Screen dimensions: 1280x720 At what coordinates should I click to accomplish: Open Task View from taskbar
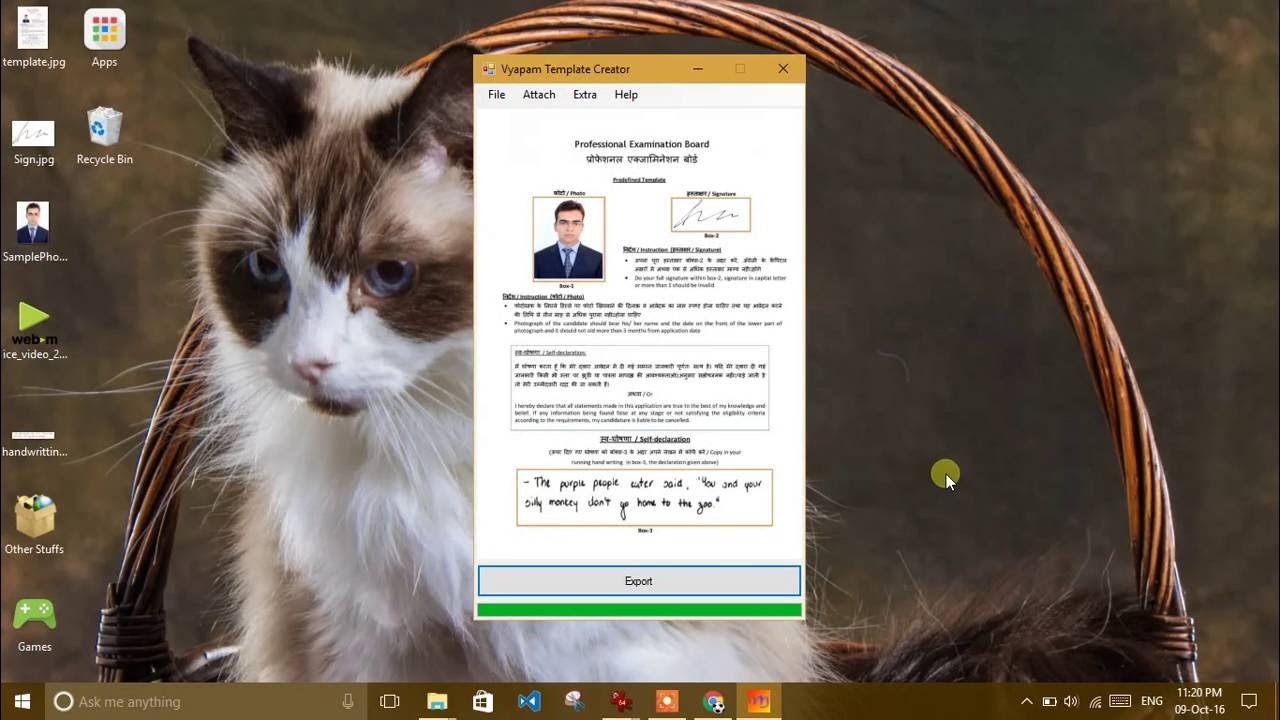[x=390, y=702]
